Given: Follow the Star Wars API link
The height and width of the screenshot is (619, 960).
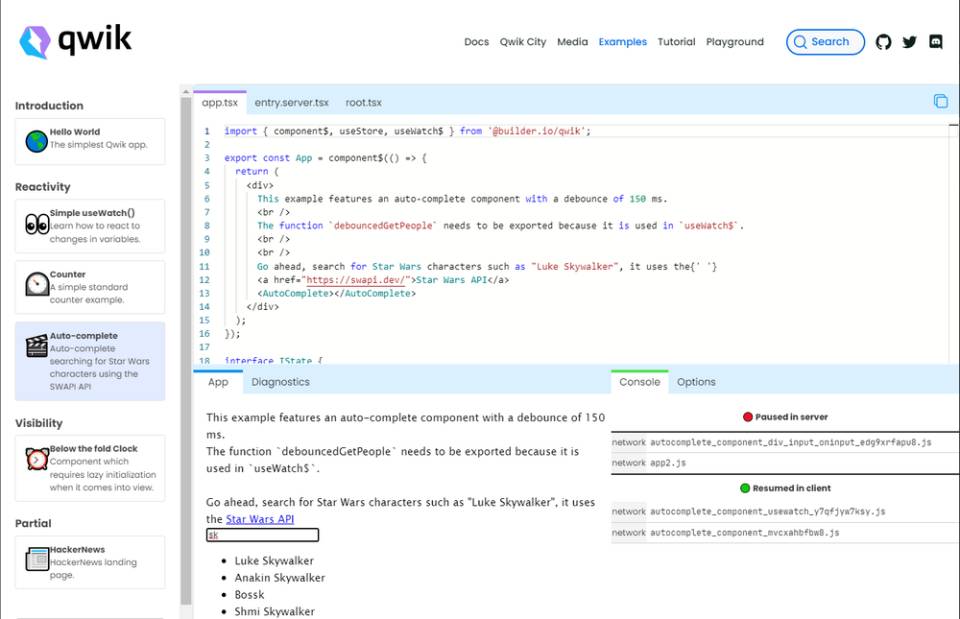Looking at the screenshot, I should tap(260, 519).
